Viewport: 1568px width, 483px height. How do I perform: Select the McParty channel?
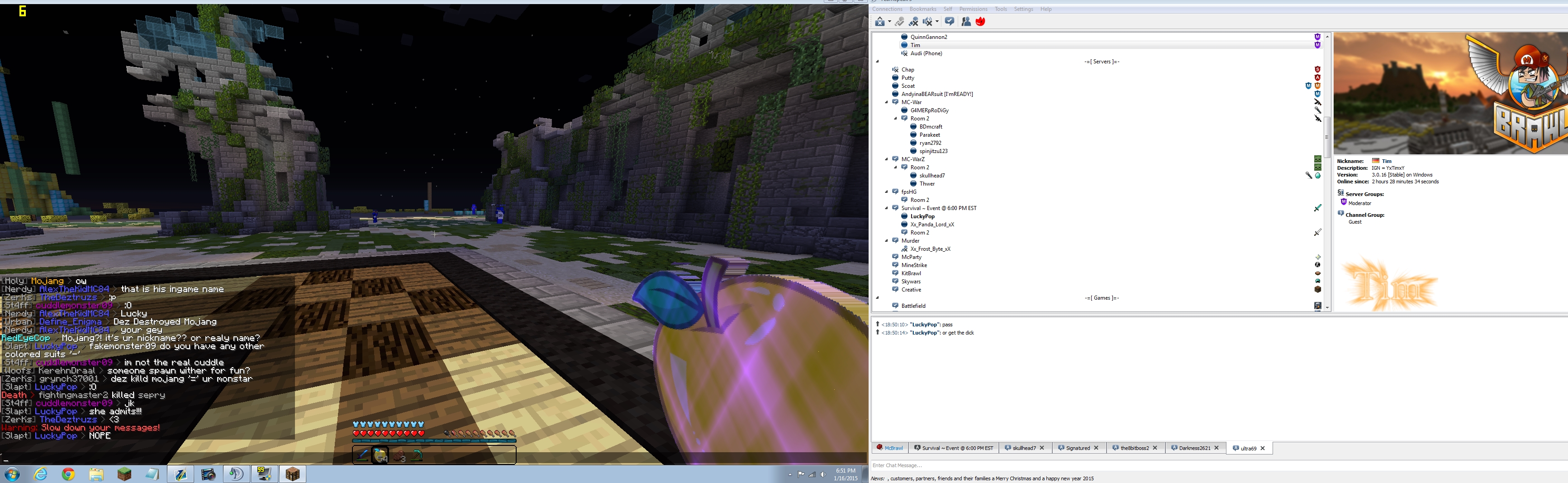click(x=911, y=257)
